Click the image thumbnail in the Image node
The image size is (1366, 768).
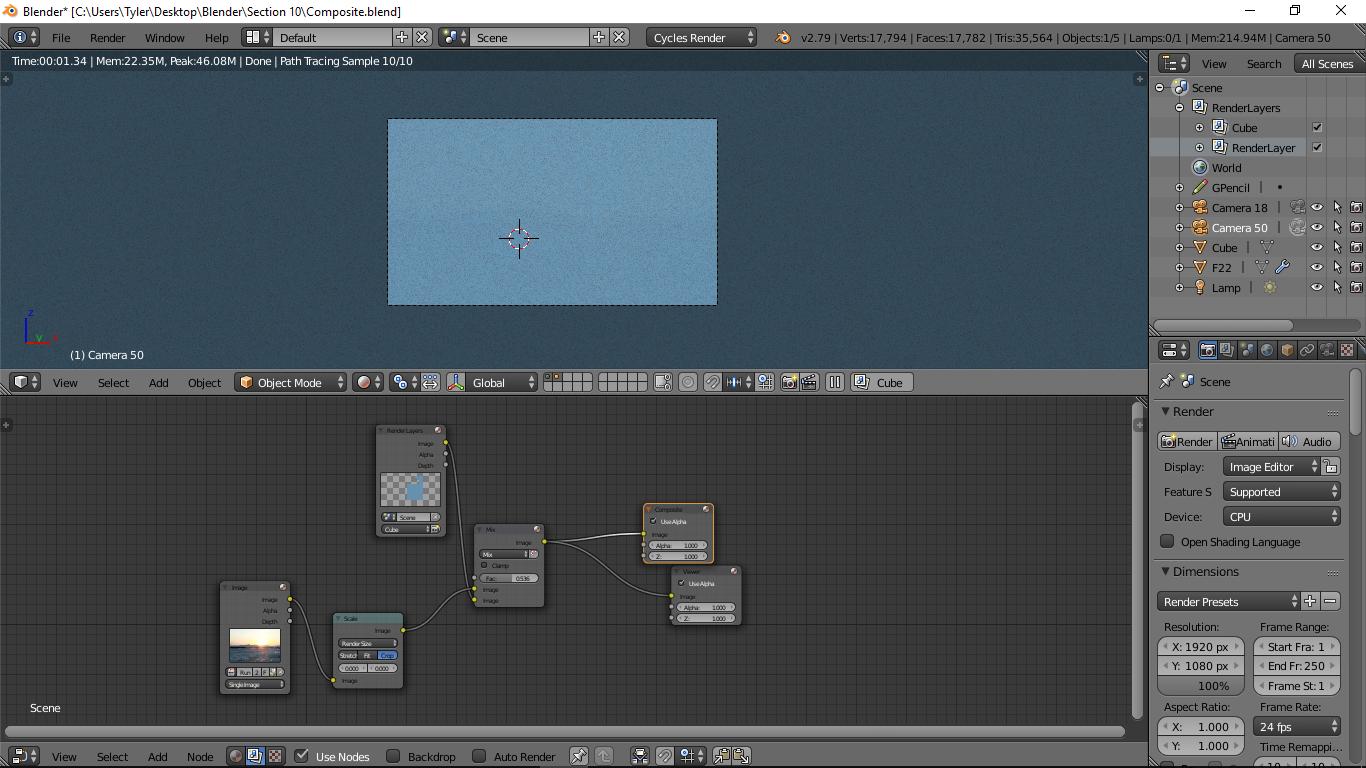tap(255, 645)
